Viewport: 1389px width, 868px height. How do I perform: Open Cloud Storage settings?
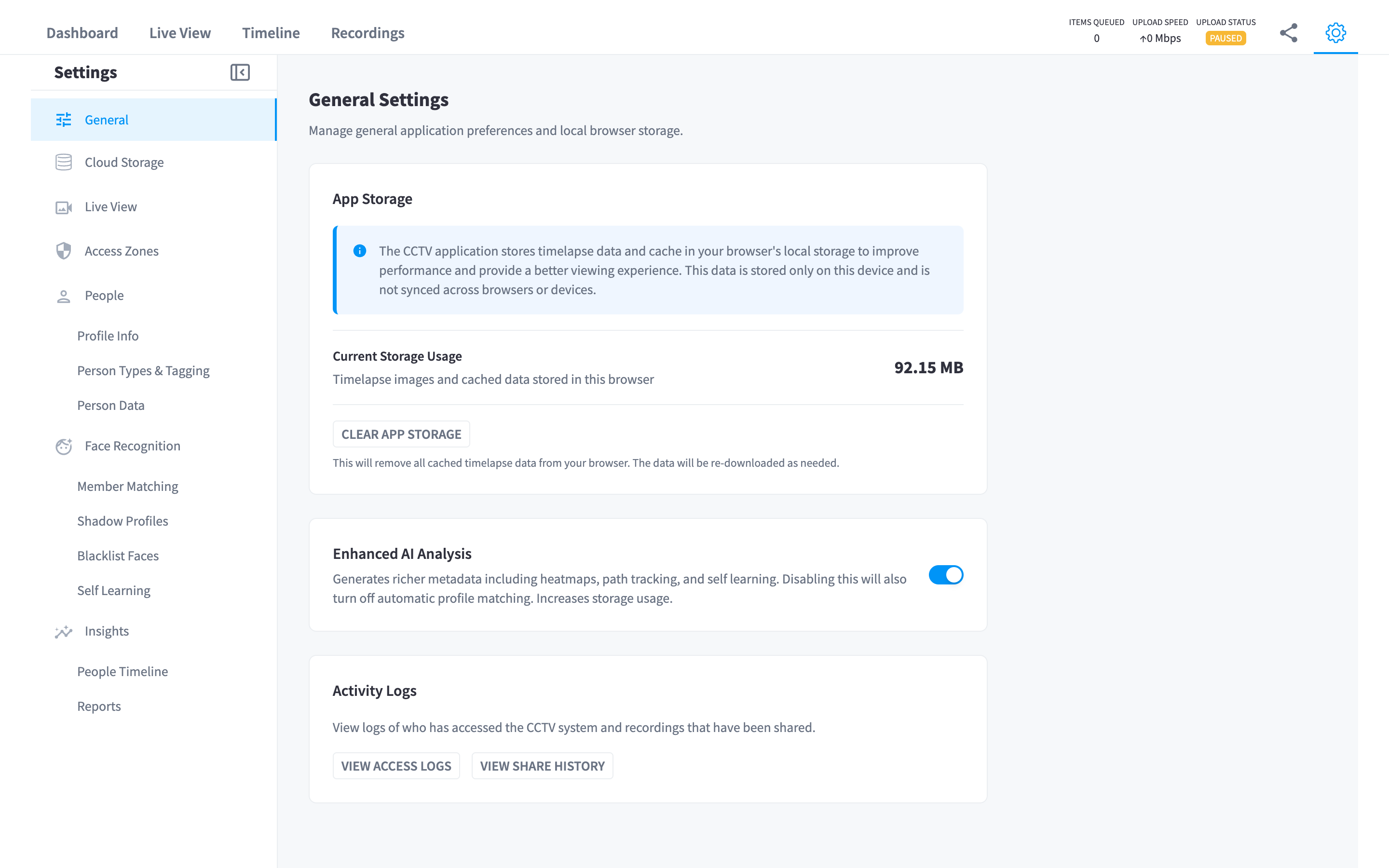click(153, 163)
